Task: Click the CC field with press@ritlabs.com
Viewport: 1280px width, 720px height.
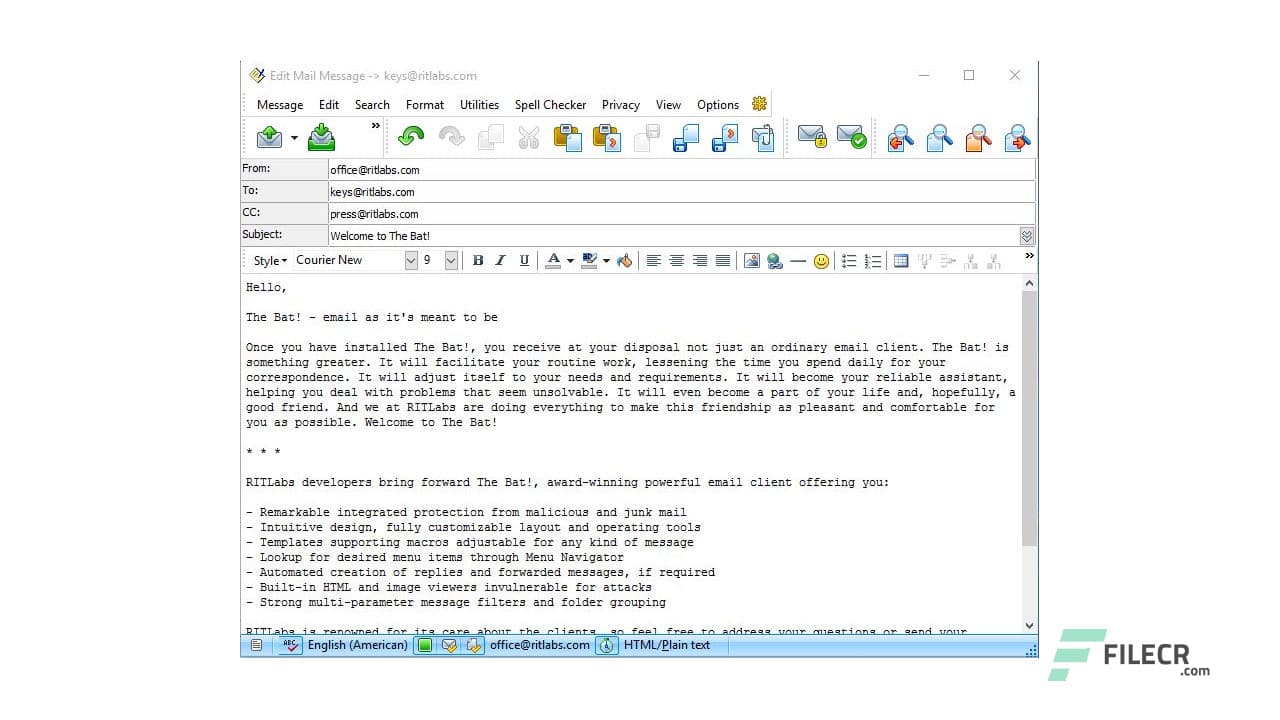Action: tap(681, 214)
